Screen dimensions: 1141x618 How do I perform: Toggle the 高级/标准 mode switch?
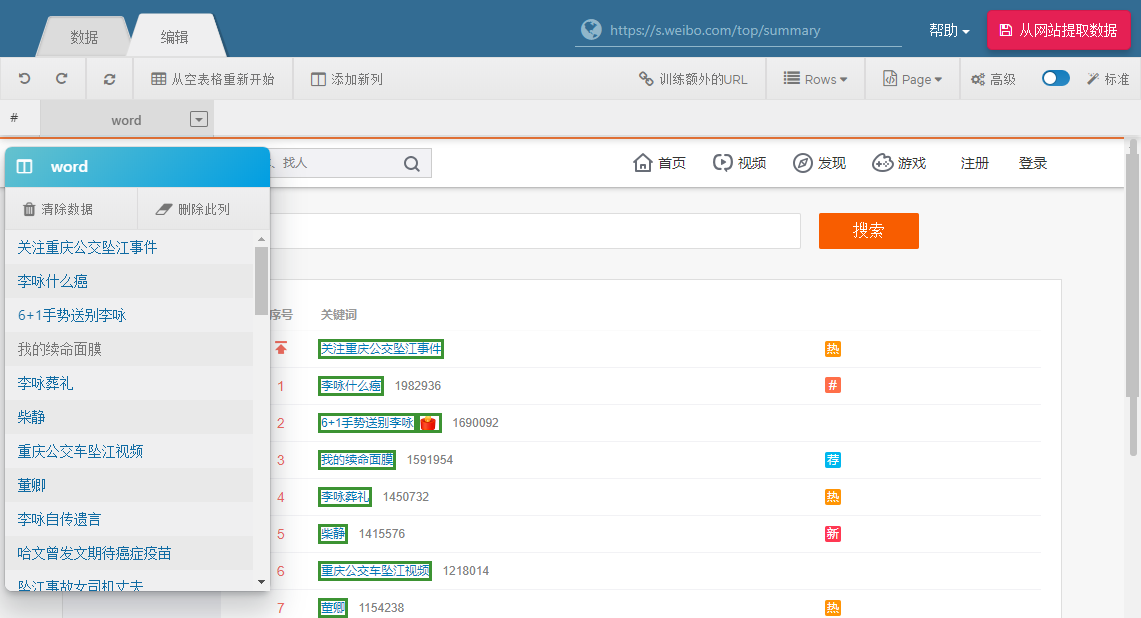click(x=1055, y=79)
